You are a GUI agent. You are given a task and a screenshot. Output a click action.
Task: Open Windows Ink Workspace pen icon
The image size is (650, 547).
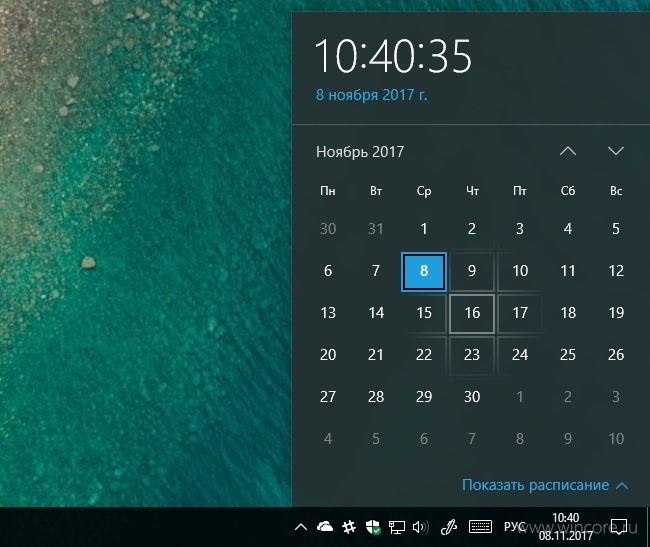(449, 527)
